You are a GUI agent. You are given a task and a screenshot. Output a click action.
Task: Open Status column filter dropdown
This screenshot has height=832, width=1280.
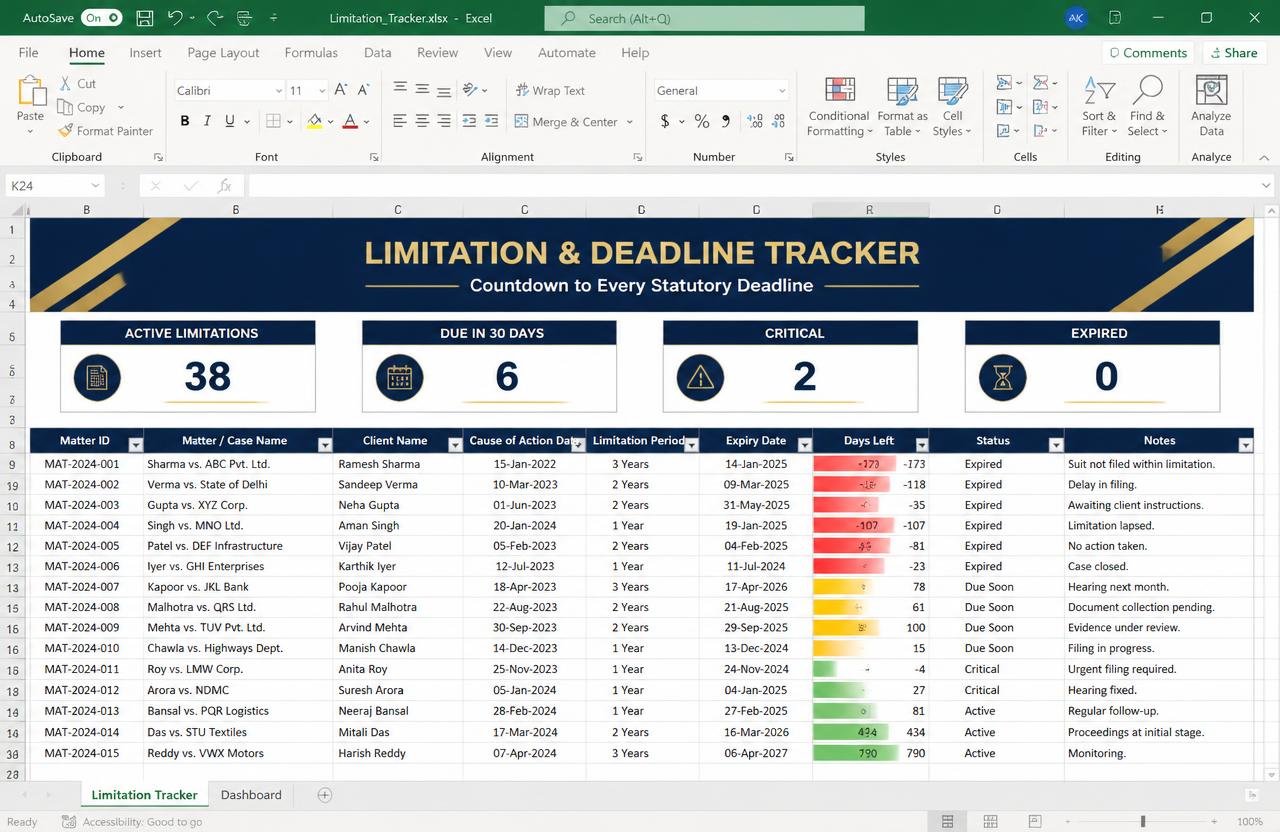point(1055,445)
